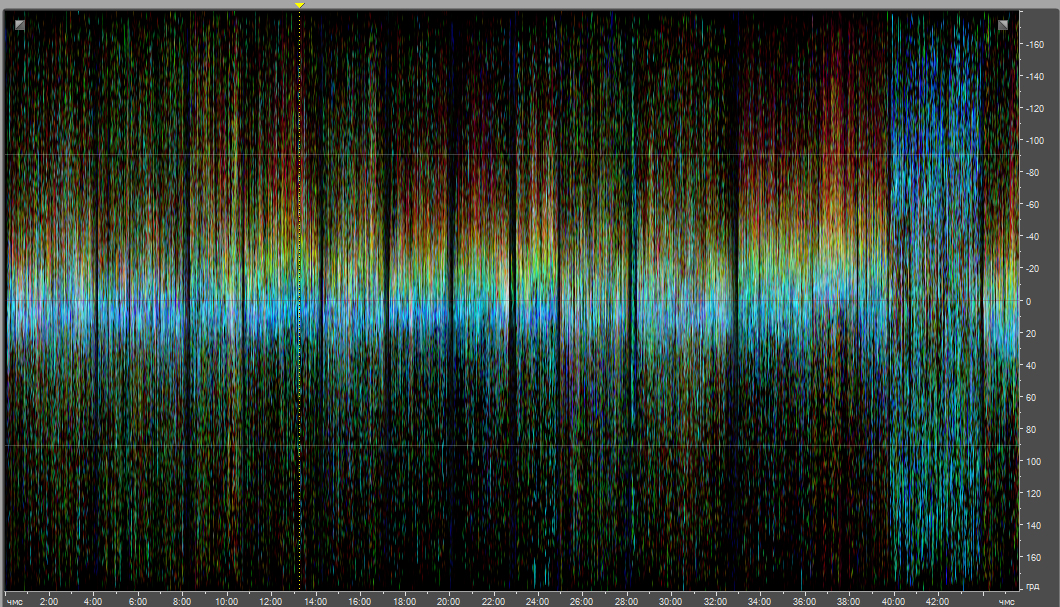Image resolution: width=1060 pixels, height=607 pixels.
Task: Click the -40 mark on degree ruler
Action: 1033,237
